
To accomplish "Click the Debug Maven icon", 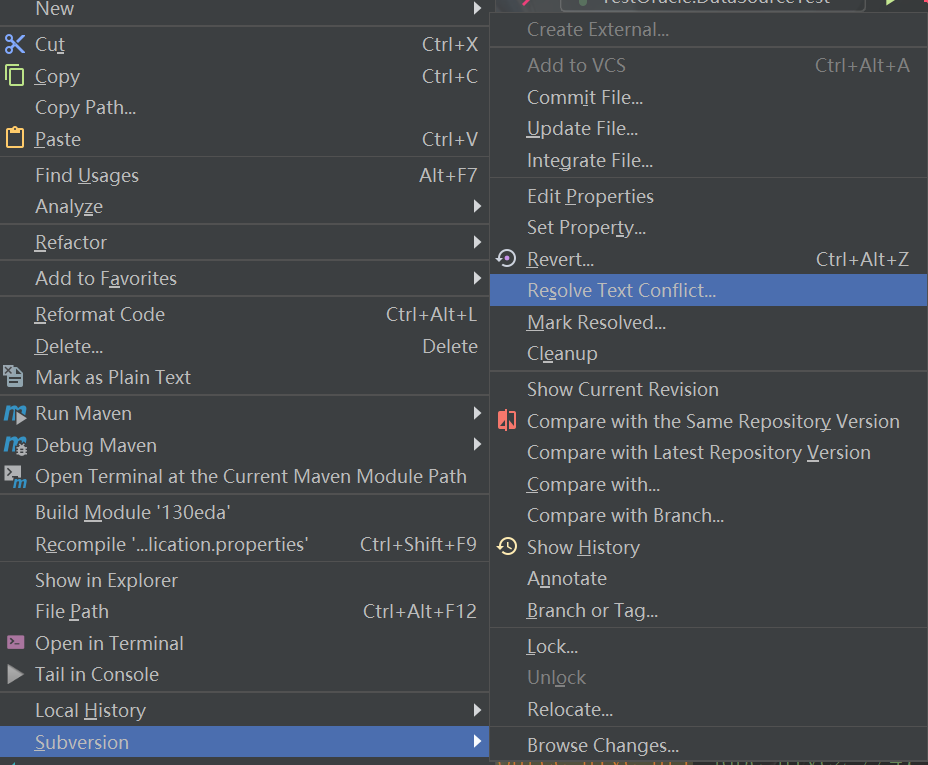I will point(15,445).
